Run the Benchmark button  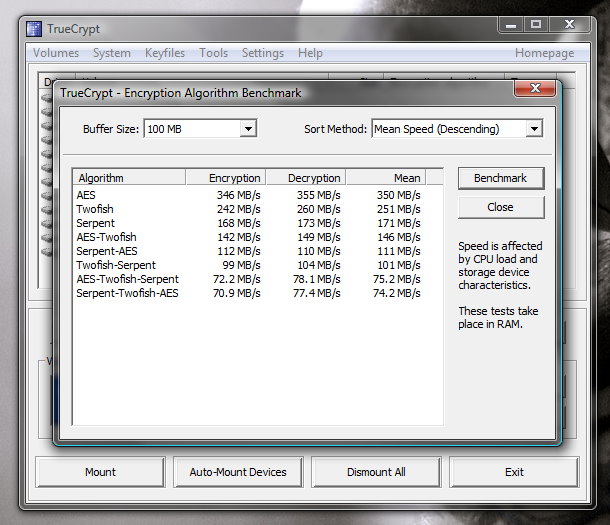point(501,178)
